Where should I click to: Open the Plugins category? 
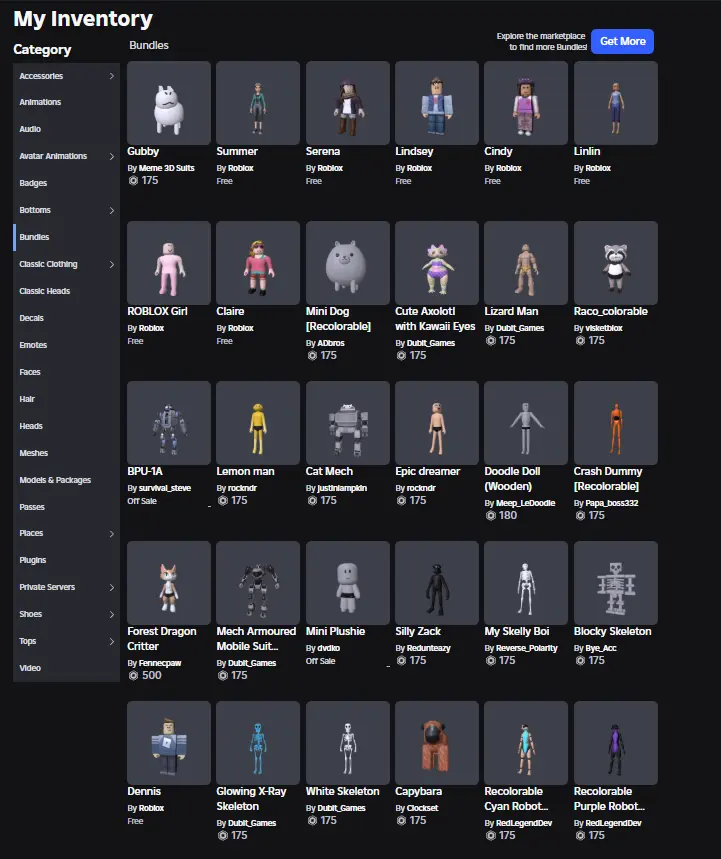click(x=66, y=560)
